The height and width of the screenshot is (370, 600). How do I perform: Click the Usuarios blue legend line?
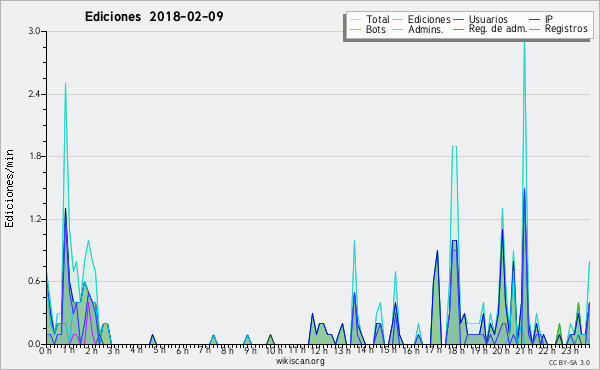[459, 20]
